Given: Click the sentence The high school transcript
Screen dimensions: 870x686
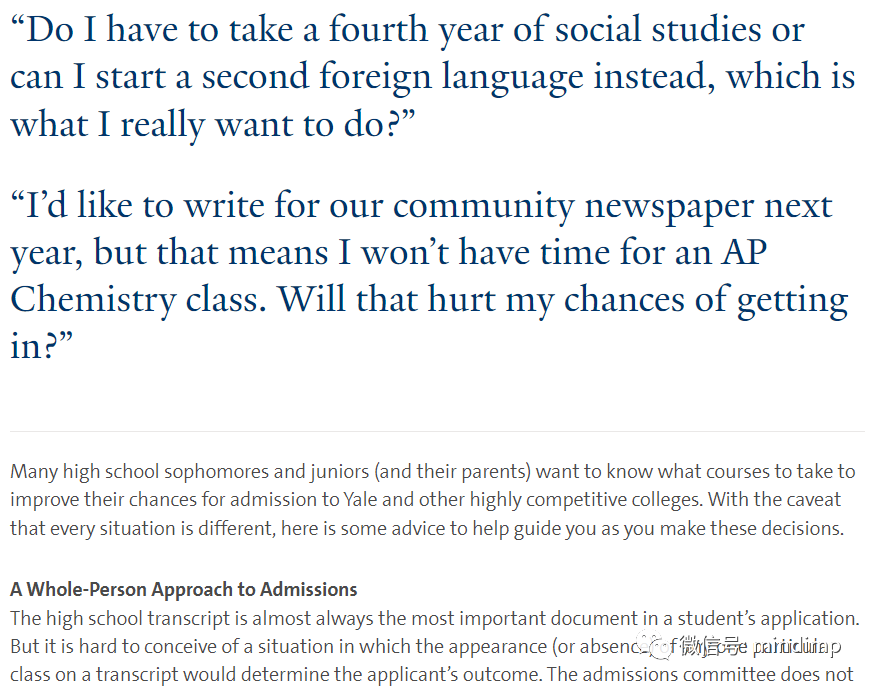Looking at the screenshot, I should click(435, 618).
